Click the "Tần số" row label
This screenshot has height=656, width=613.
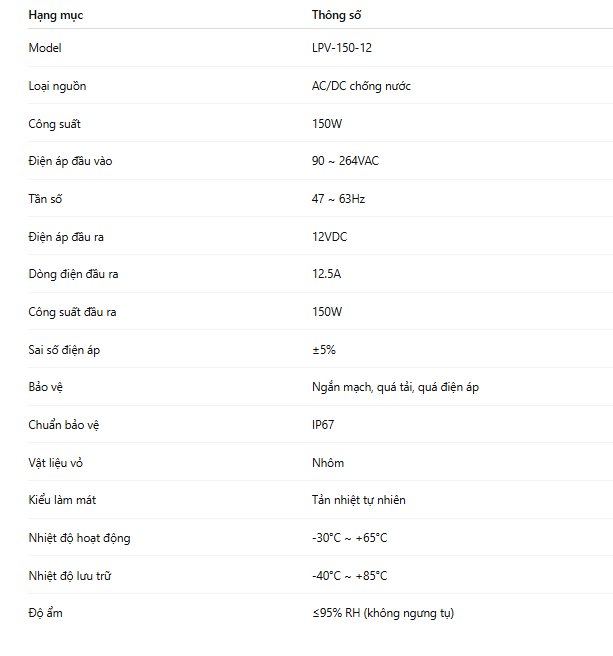pyautogui.click(x=46, y=199)
